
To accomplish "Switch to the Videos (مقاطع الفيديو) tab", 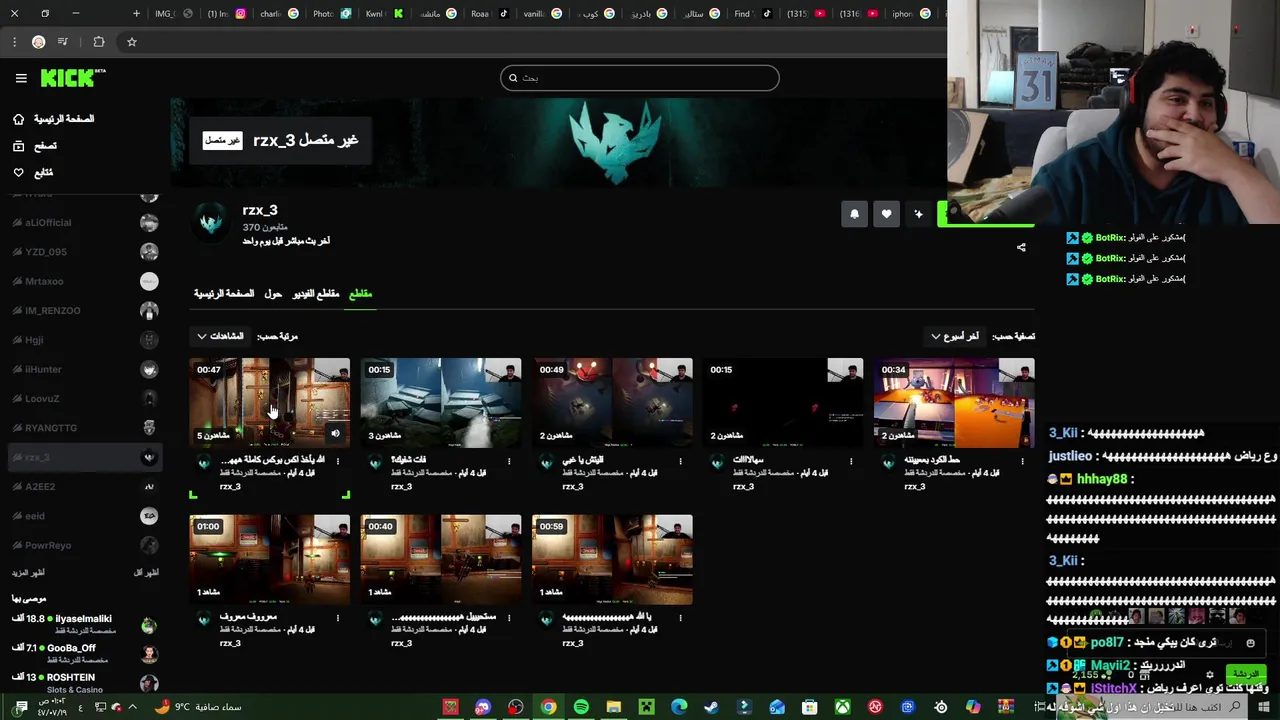I will click(316, 294).
